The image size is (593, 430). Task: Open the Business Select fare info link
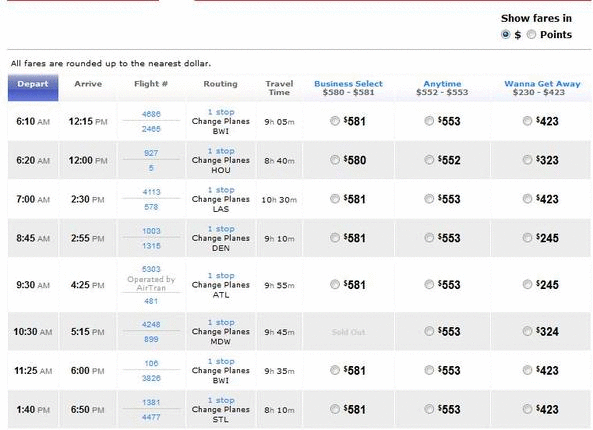click(348, 84)
